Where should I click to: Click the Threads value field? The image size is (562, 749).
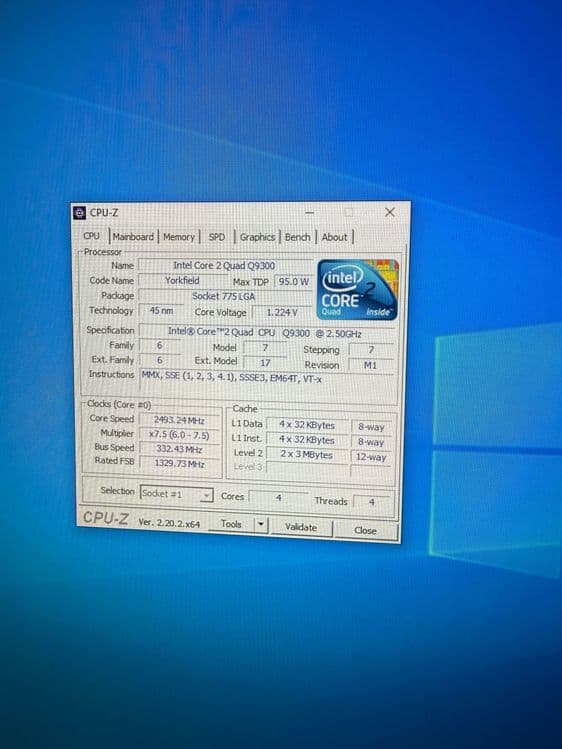click(371, 502)
